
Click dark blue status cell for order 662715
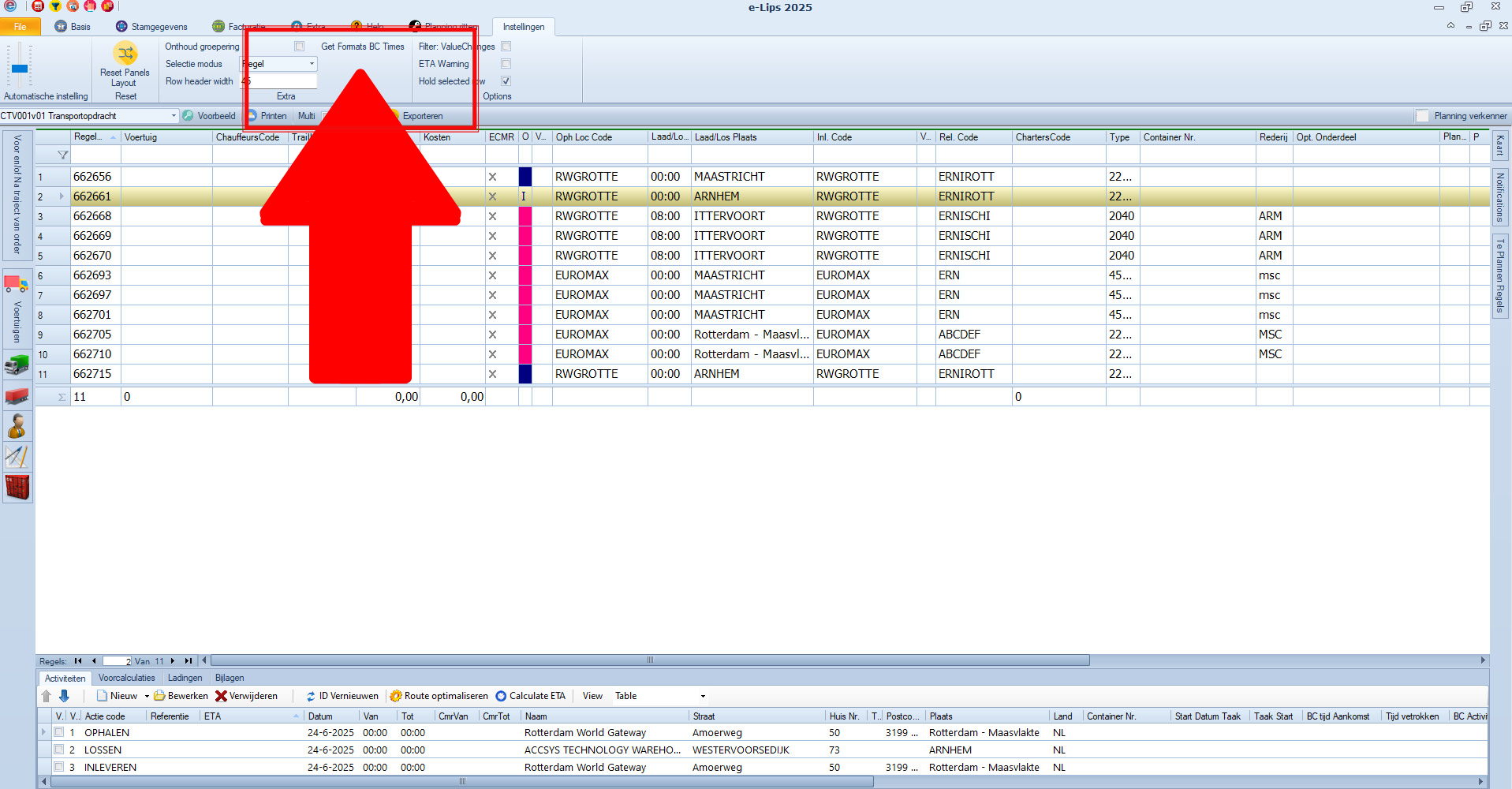525,374
